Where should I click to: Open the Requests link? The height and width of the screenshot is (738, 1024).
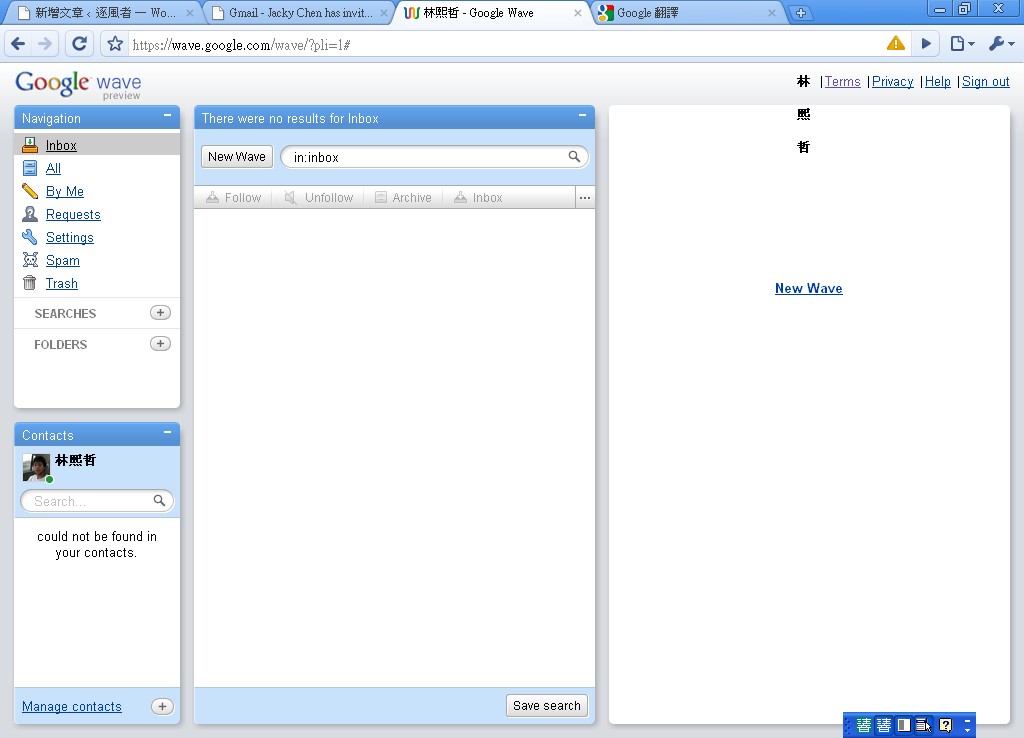click(x=73, y=214)
